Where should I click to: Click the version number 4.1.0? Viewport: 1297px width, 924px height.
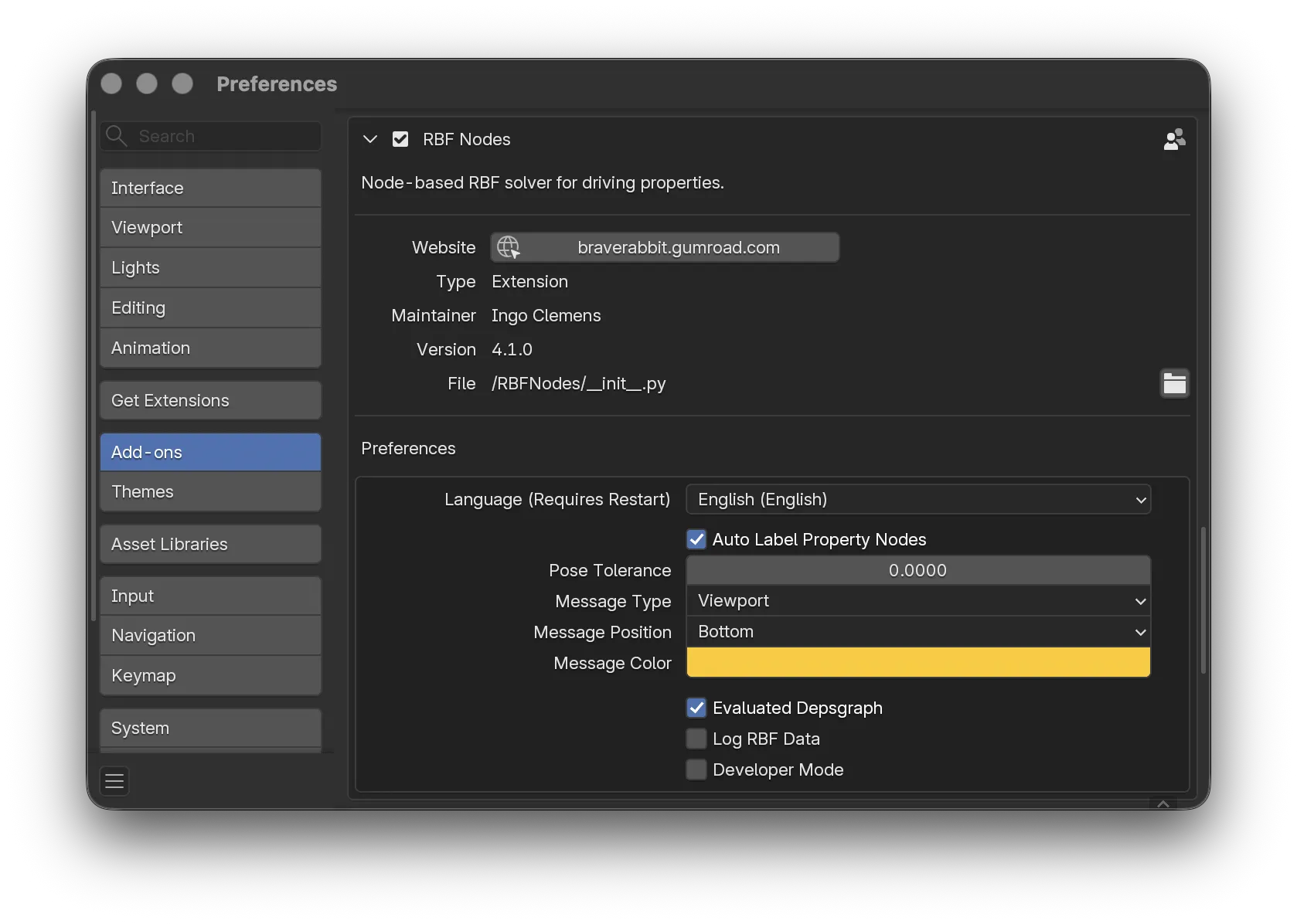pyautogui.click(x=512, y=349)
